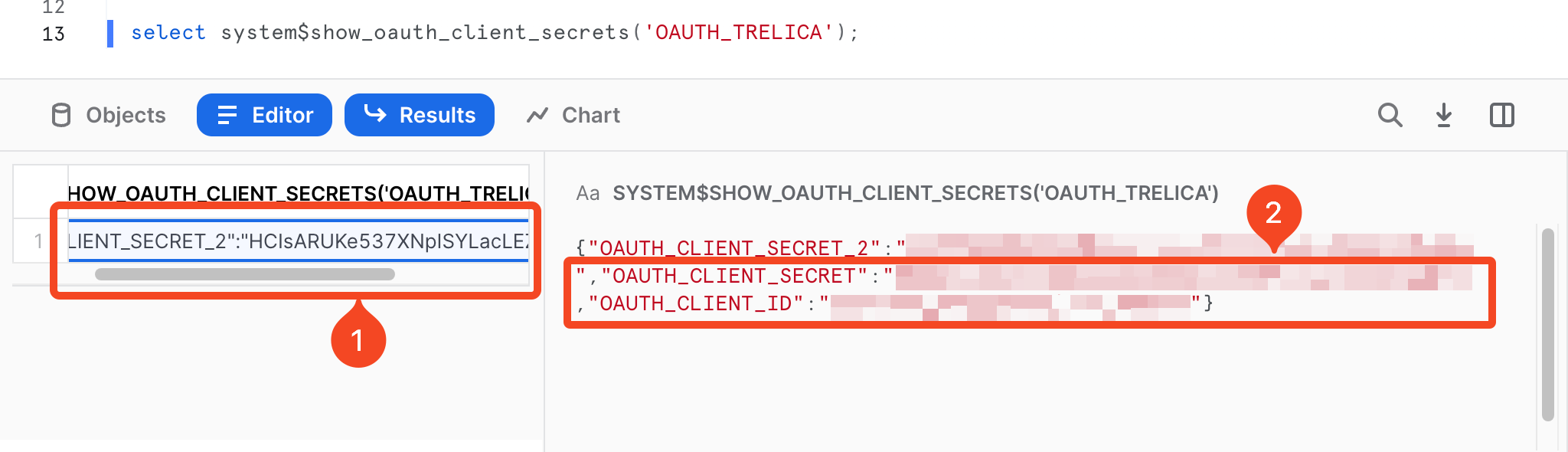The height and width of the screenshot is (452, 1568).
Task: Switch to the Chart view
Action: pos(573,115)
